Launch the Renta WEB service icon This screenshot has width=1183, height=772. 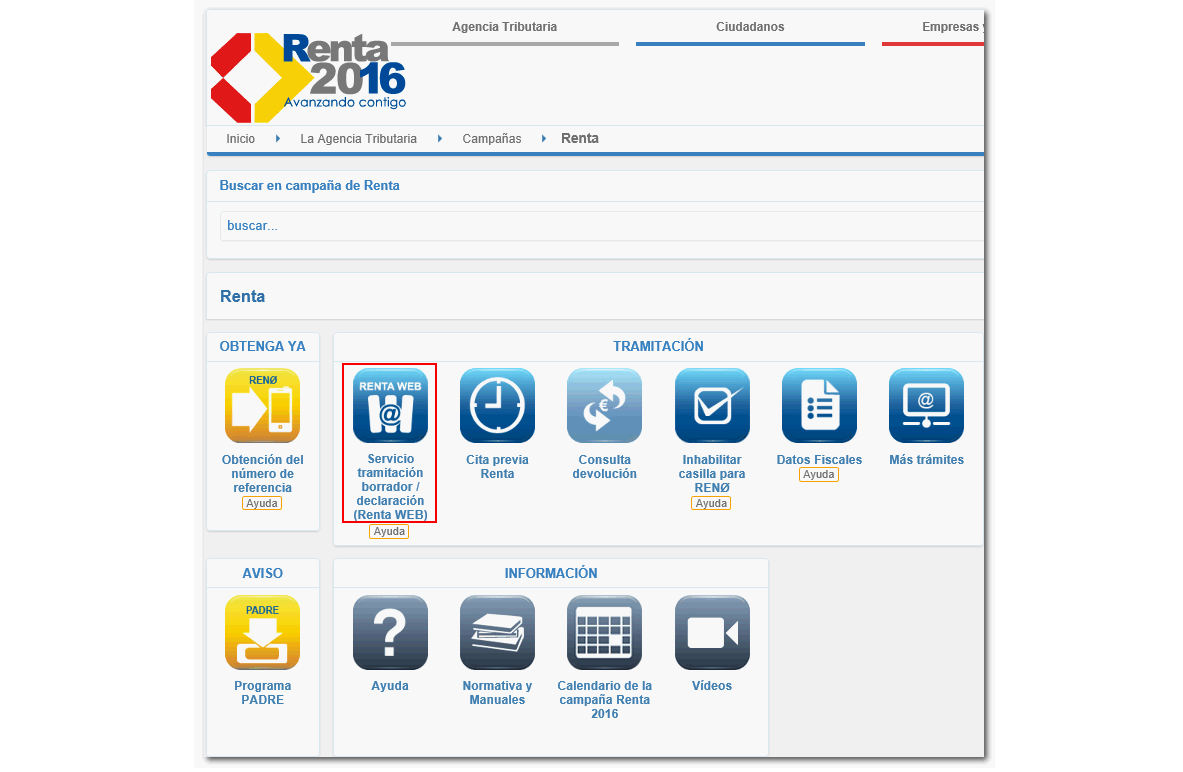coord(390,405)
